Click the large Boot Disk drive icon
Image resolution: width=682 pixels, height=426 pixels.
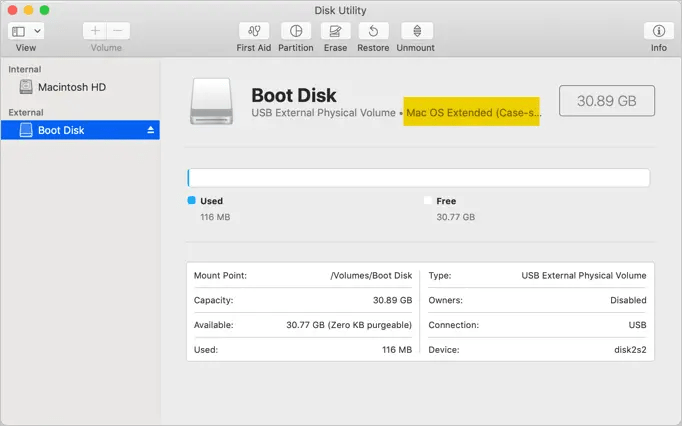pos(210,103)
